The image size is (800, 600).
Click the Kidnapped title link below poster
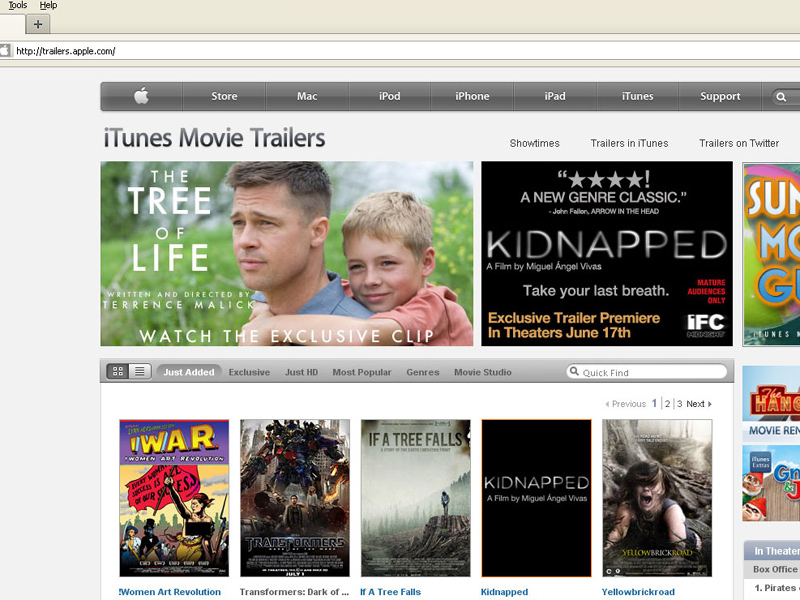click(x=504, y=592)
